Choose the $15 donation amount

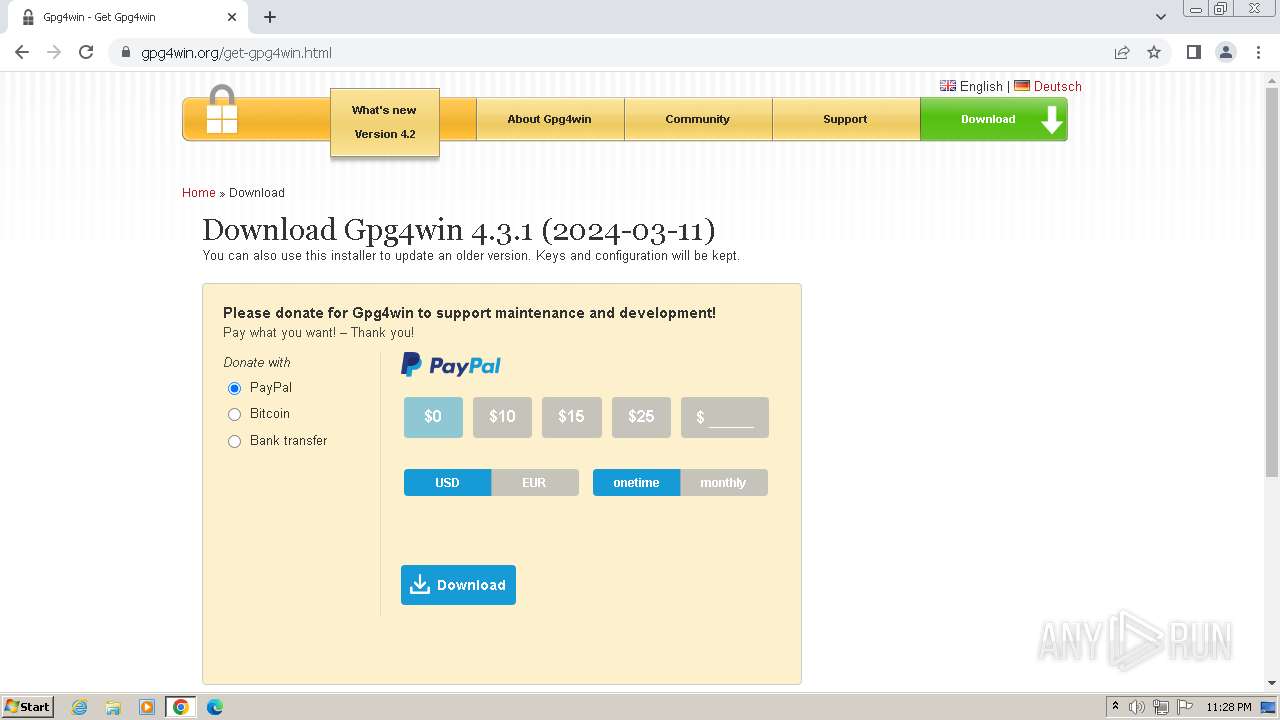tap(571, 417)
